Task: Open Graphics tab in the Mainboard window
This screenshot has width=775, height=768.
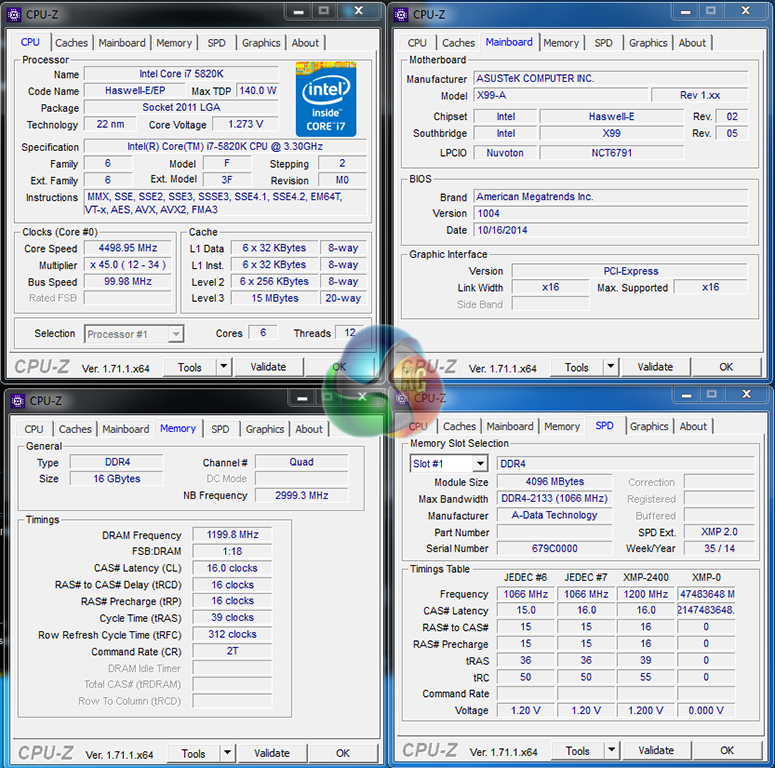Action: [x=648, y=43]
